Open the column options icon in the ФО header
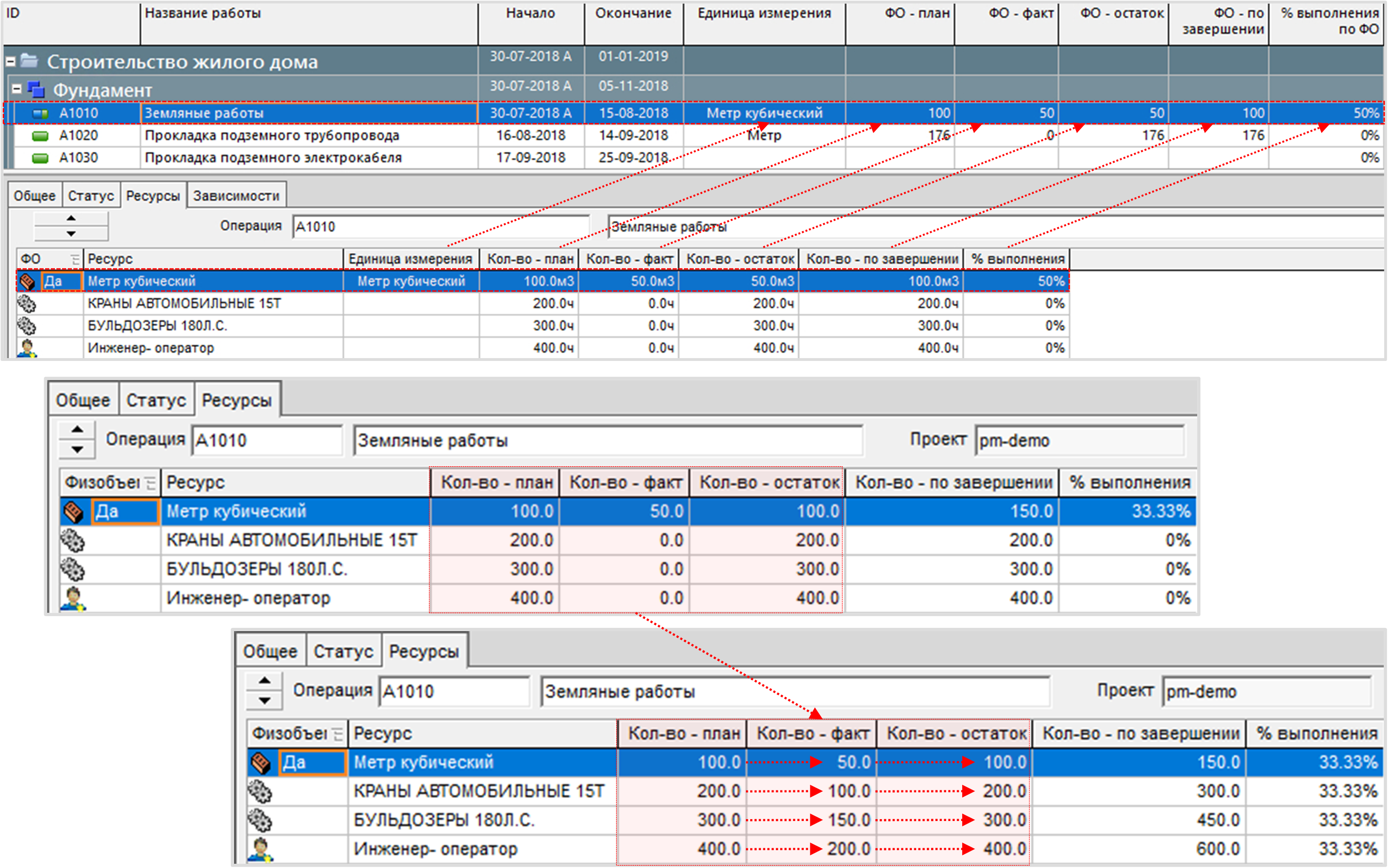Screen dimensions: 1388x868 tap(75, 259)
